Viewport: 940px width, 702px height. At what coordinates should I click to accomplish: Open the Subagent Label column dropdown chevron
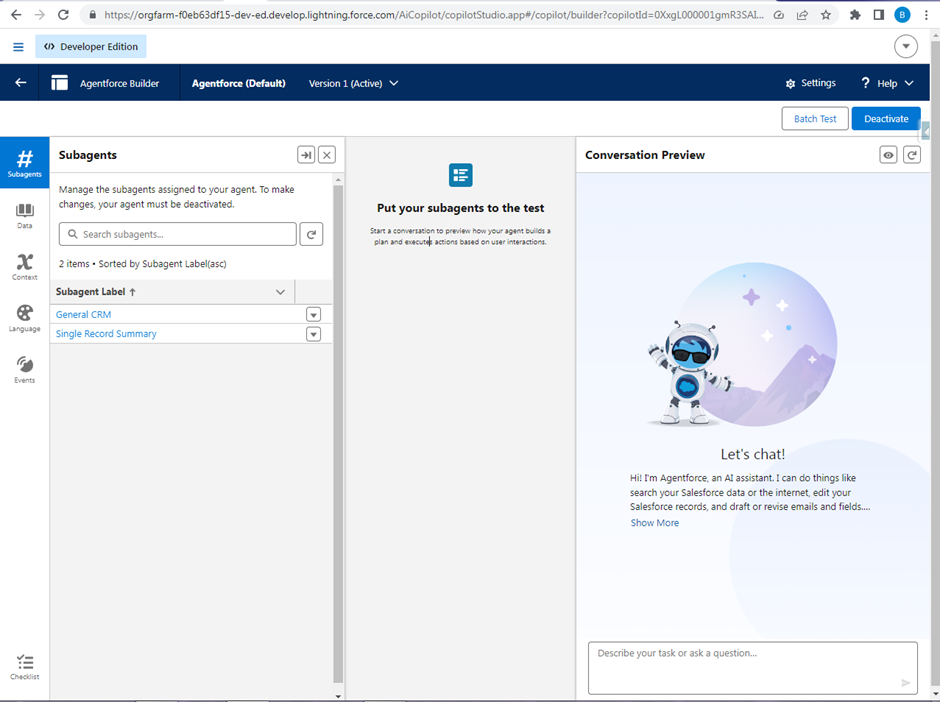pos(280,292)
